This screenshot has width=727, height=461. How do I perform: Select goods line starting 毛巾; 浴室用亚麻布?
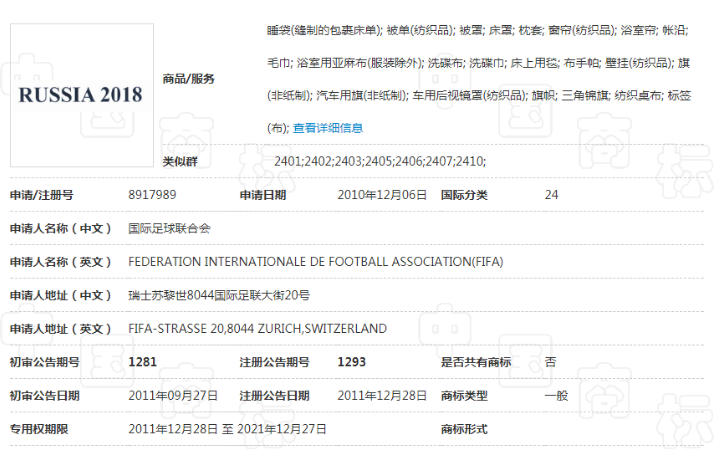478,63
